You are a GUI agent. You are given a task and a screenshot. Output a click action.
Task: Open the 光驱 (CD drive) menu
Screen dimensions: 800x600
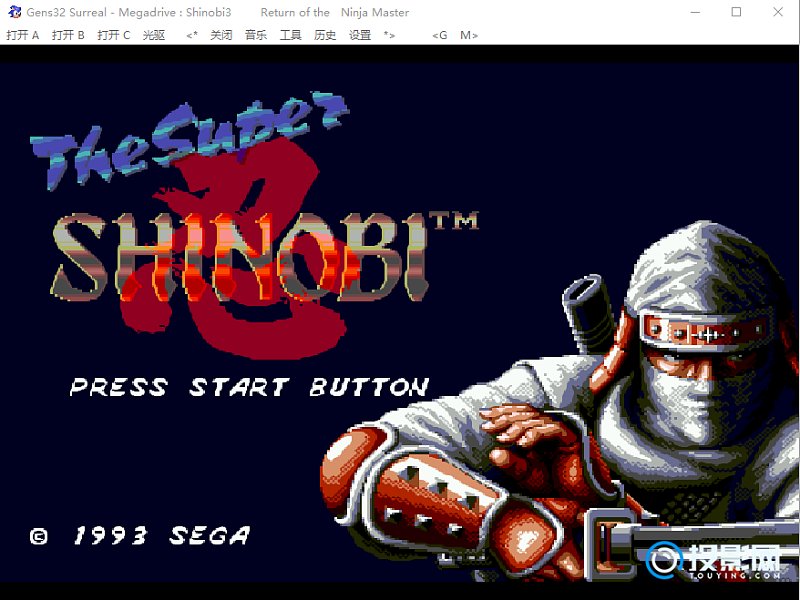click(154, 35)
